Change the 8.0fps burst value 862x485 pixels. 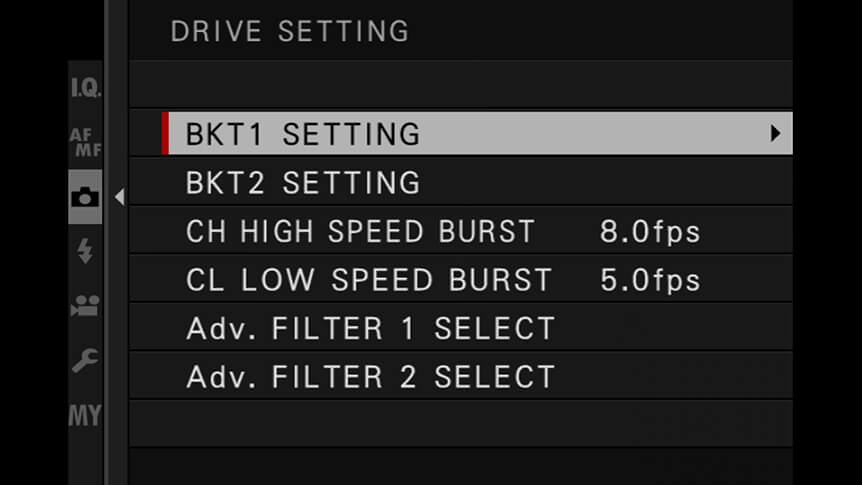[x=650, y=232]
